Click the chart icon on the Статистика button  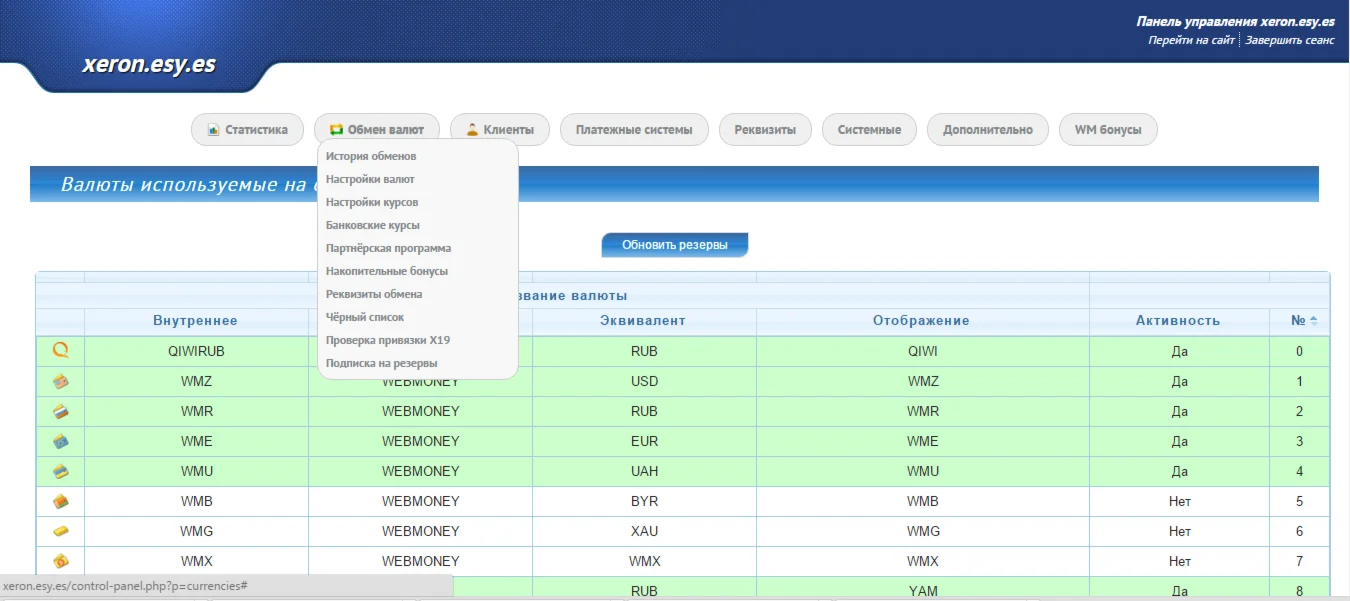coord(211,129)
